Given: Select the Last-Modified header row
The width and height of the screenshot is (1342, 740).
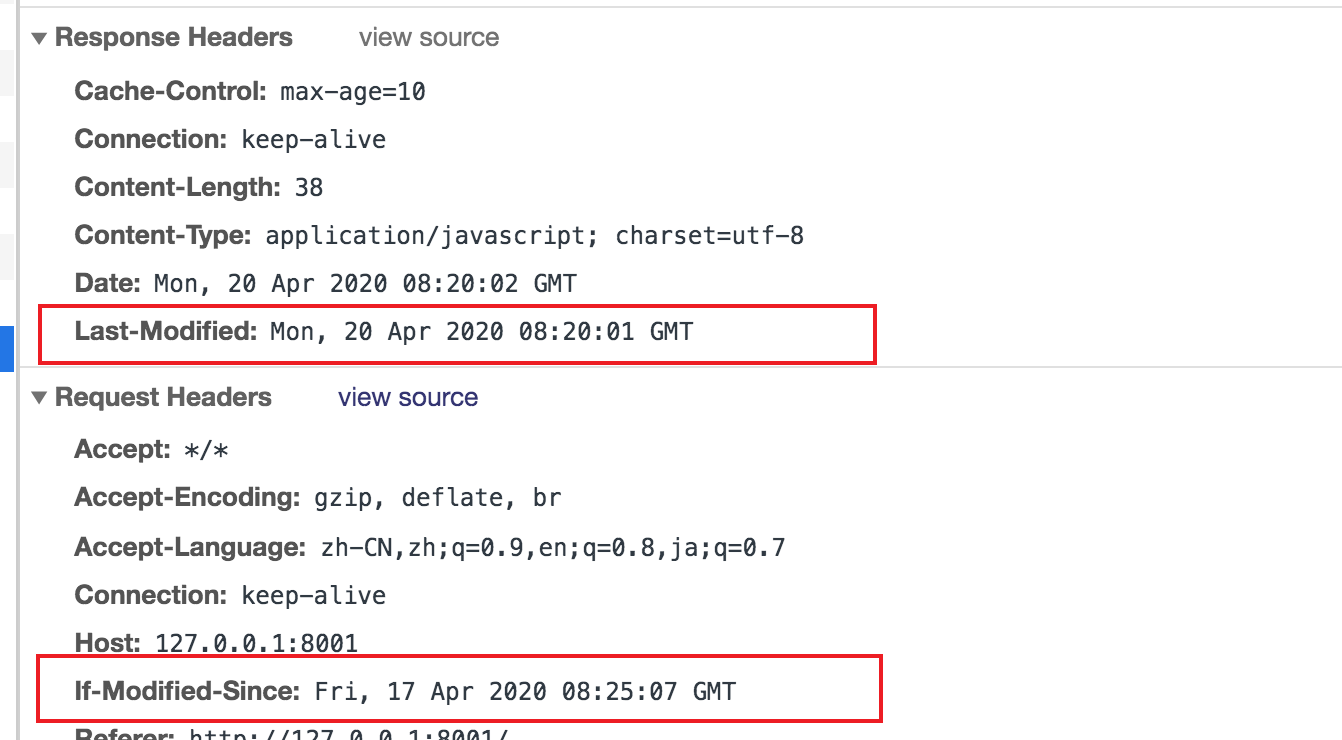Looking at the screenshot, I should (383, 332).
